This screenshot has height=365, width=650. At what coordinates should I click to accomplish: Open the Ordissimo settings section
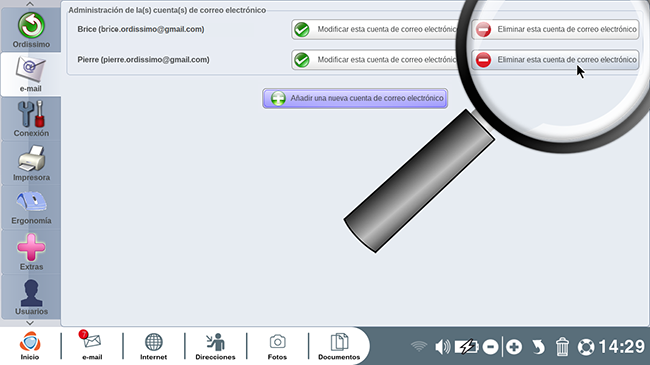coord(31,30)
